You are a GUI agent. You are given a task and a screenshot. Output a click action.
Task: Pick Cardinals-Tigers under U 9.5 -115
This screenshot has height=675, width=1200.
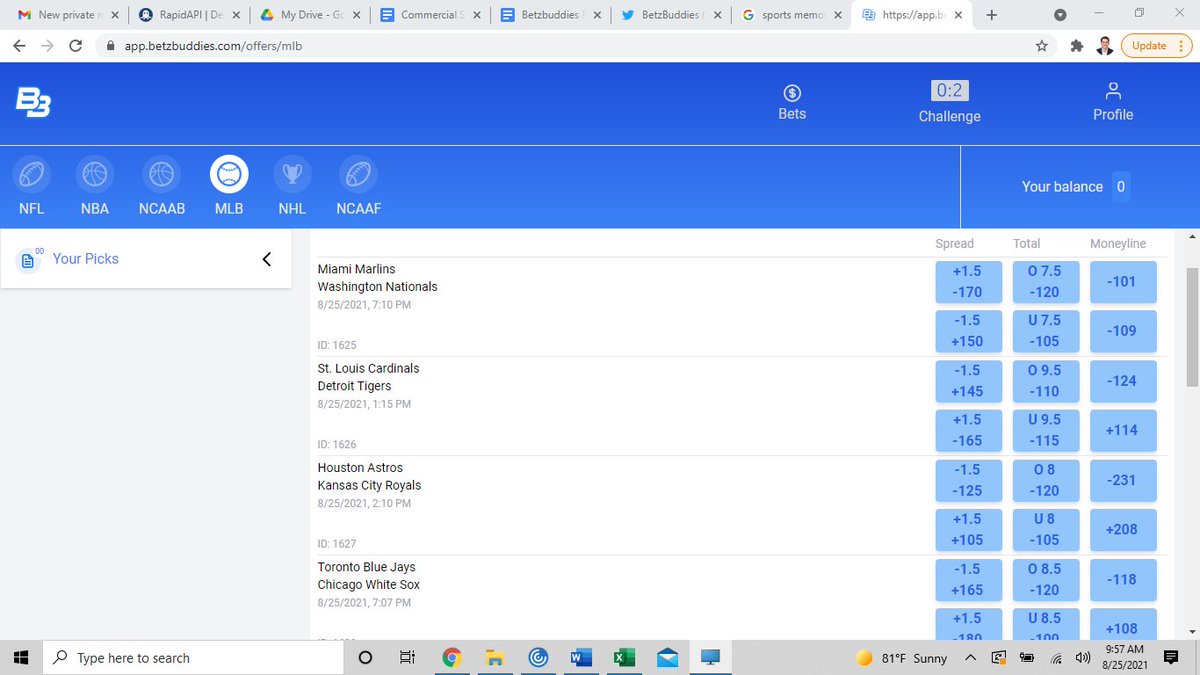tap(1044, 430)
